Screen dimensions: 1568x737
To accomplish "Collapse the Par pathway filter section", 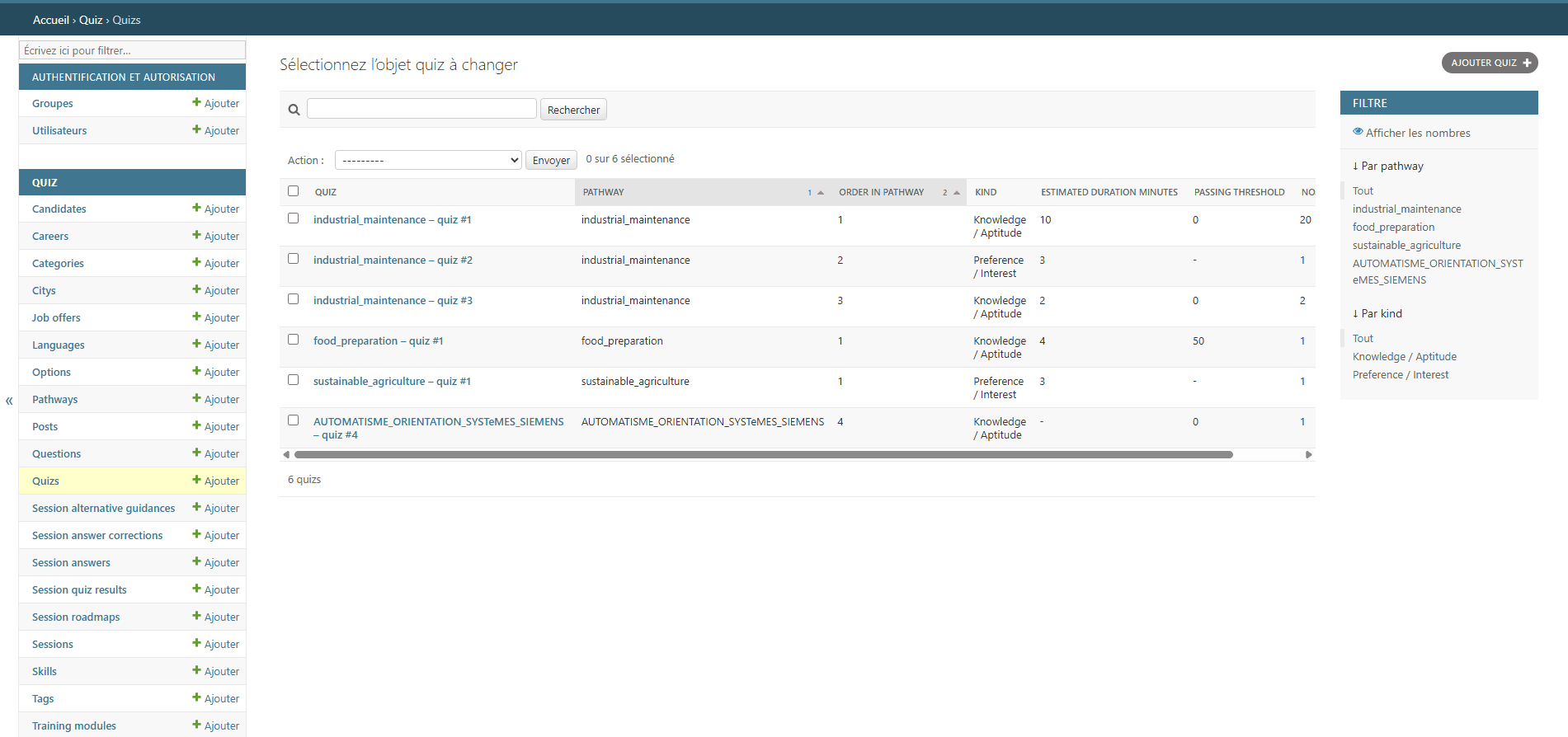I will (1388, 166).
